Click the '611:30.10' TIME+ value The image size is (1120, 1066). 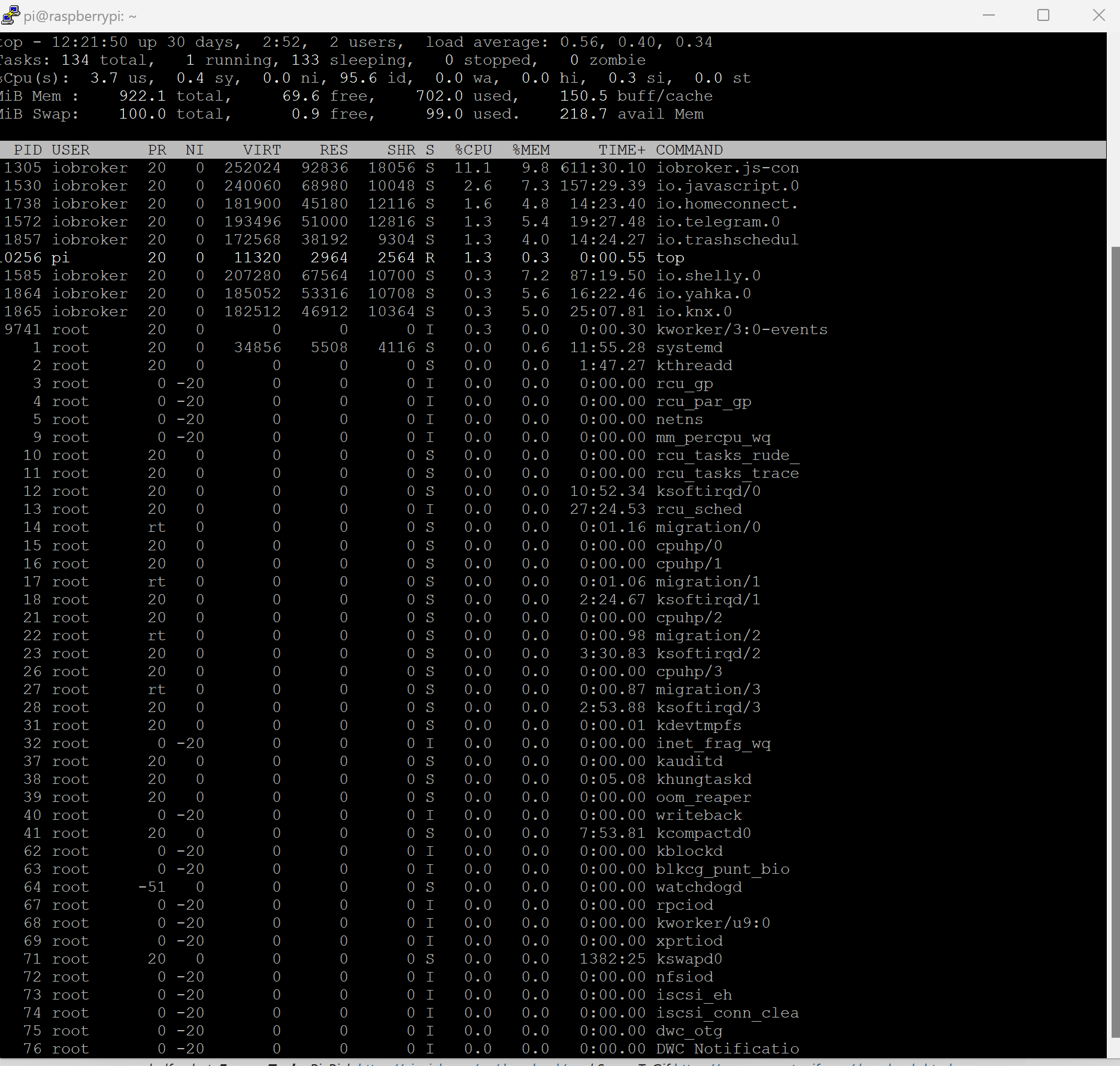(603, 168)
